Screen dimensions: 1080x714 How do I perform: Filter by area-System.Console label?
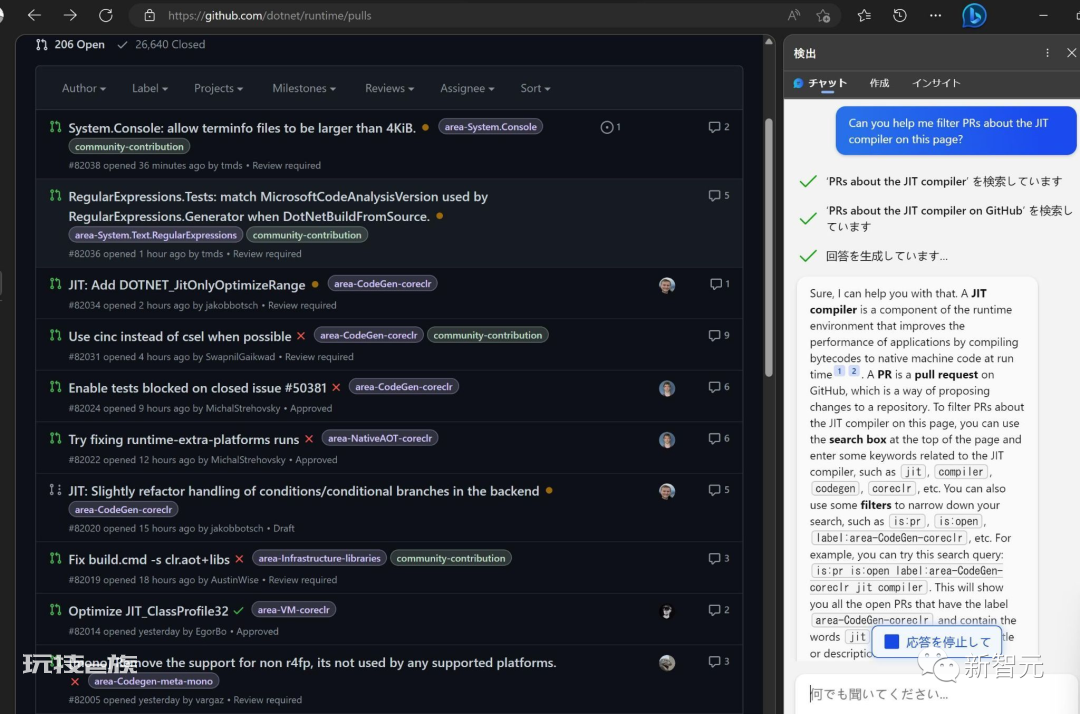tap(490, 127)
